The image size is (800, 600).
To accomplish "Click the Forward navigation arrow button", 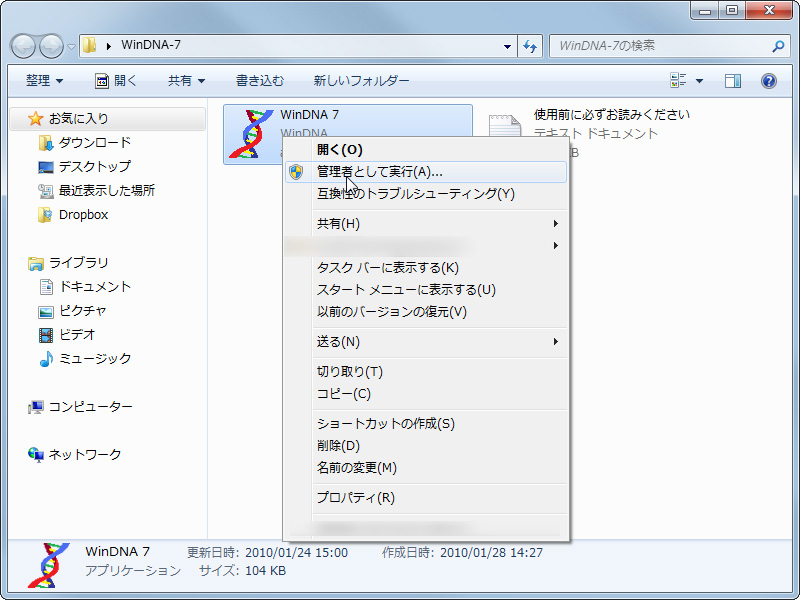I will click(x=51, y=46).
